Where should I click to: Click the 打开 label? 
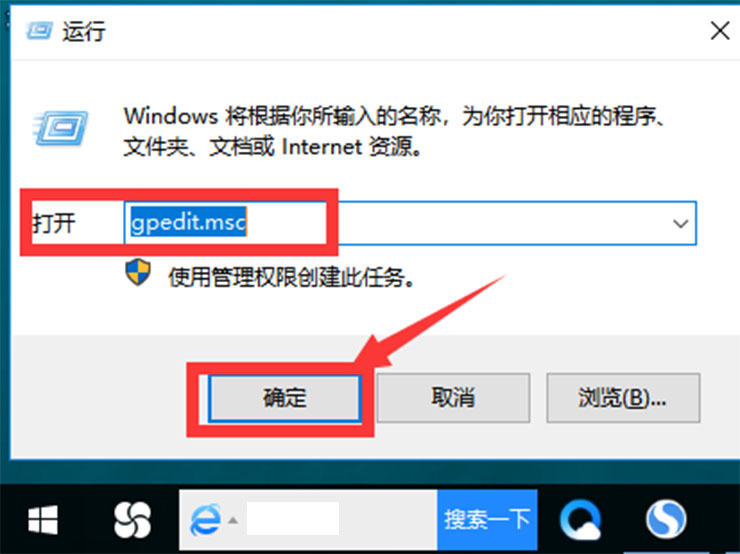coord(54,223)
